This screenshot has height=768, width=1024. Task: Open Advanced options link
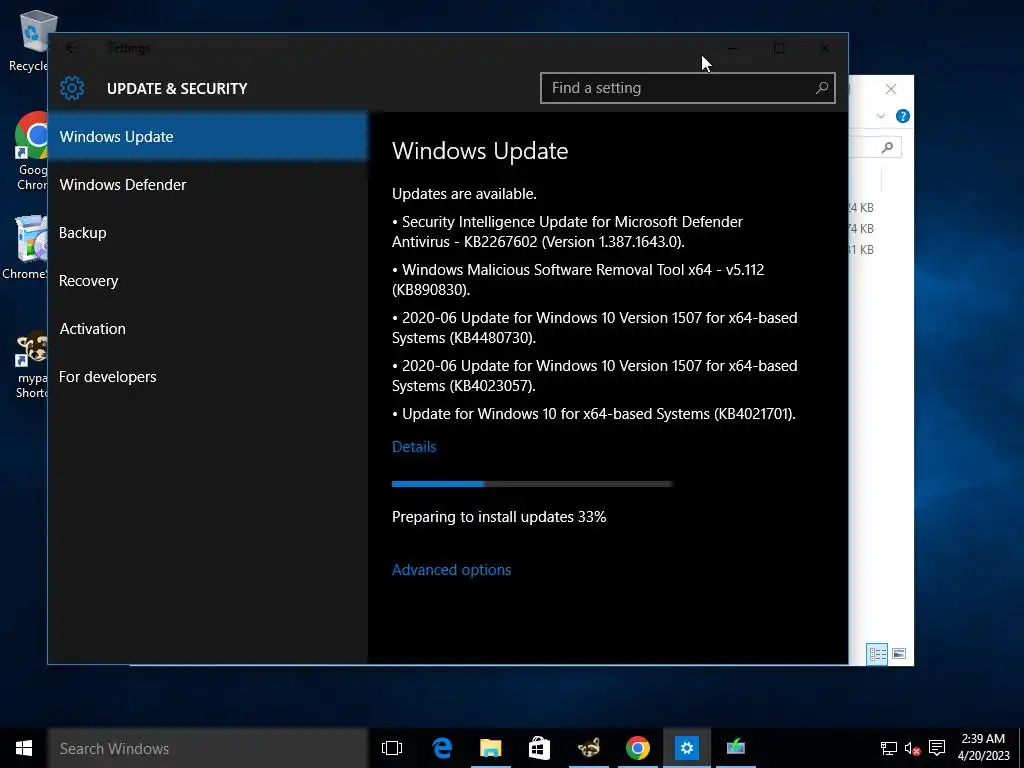(x=451, y=569)
